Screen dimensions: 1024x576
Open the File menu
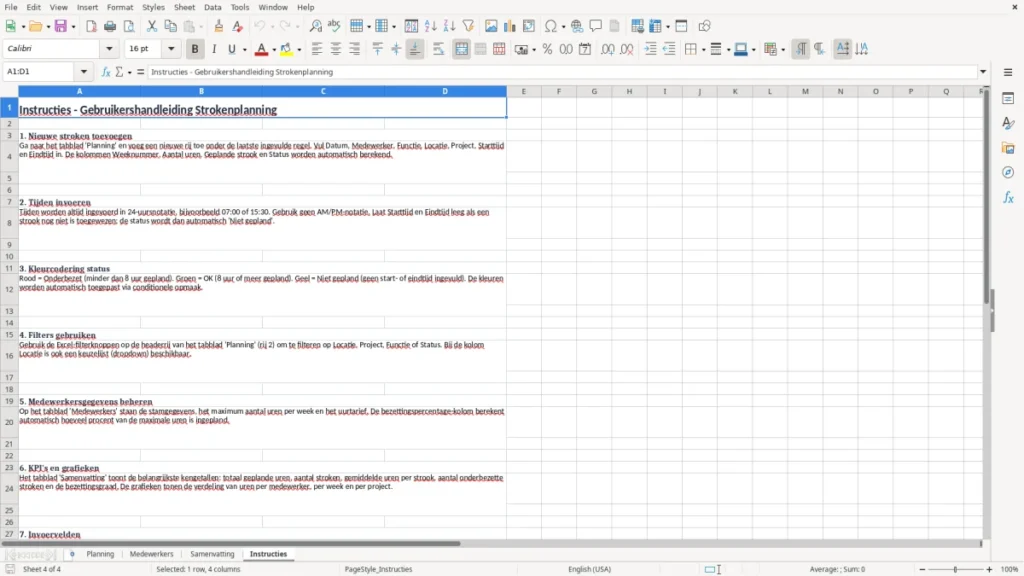coord(11,7)
